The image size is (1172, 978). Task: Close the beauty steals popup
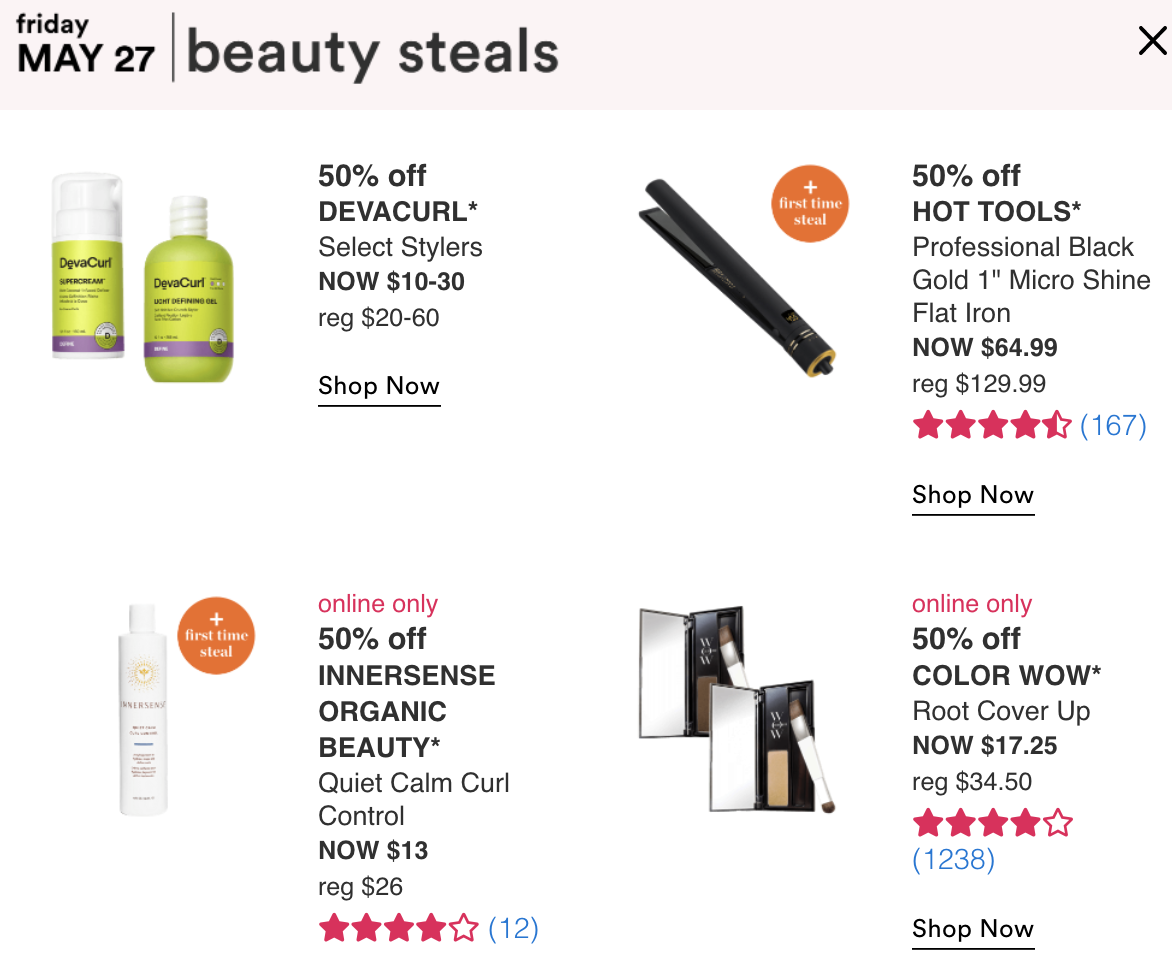coord(1152,40)
